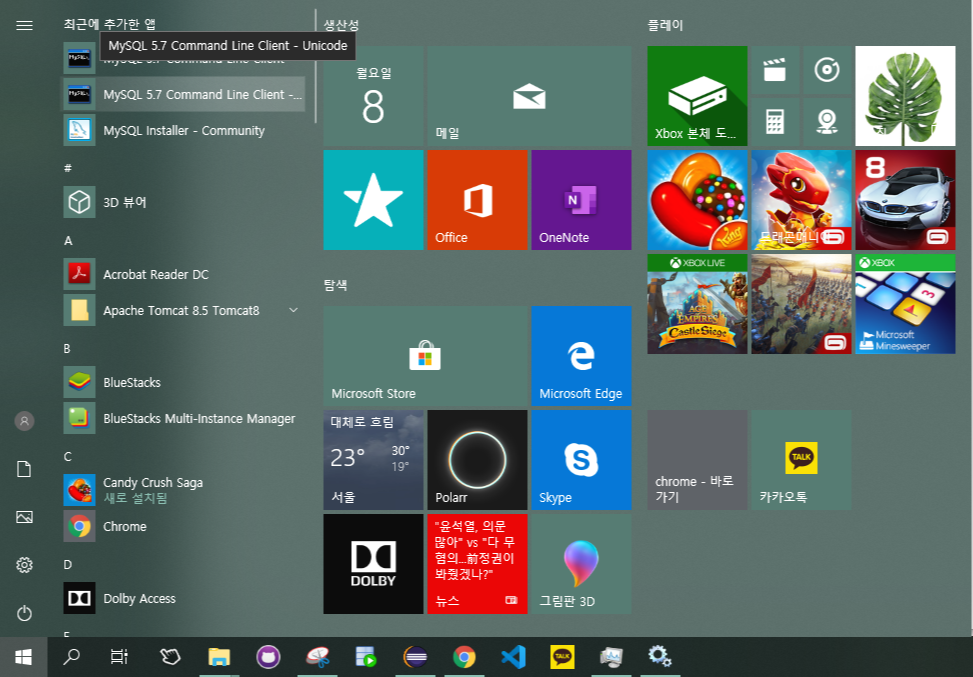Open Documents from Start sidebar
Image resolution: width=973 pixels, height=677 pixels.
24,469
